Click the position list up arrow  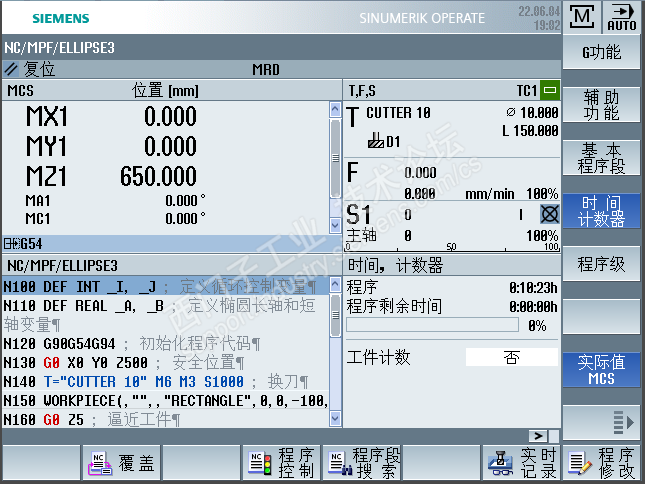336,109
